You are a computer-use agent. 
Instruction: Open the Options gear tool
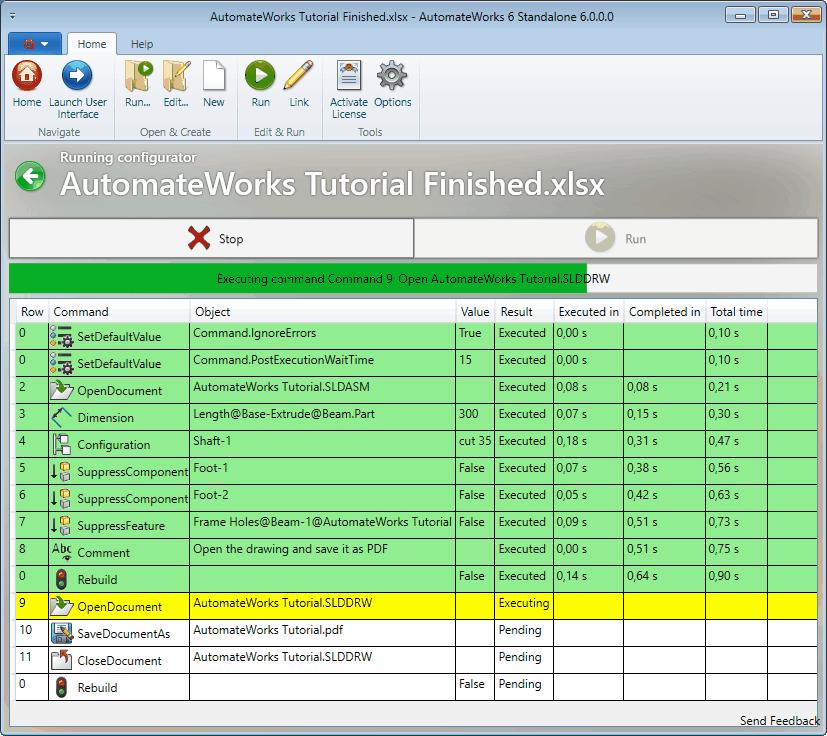[392, 75]
